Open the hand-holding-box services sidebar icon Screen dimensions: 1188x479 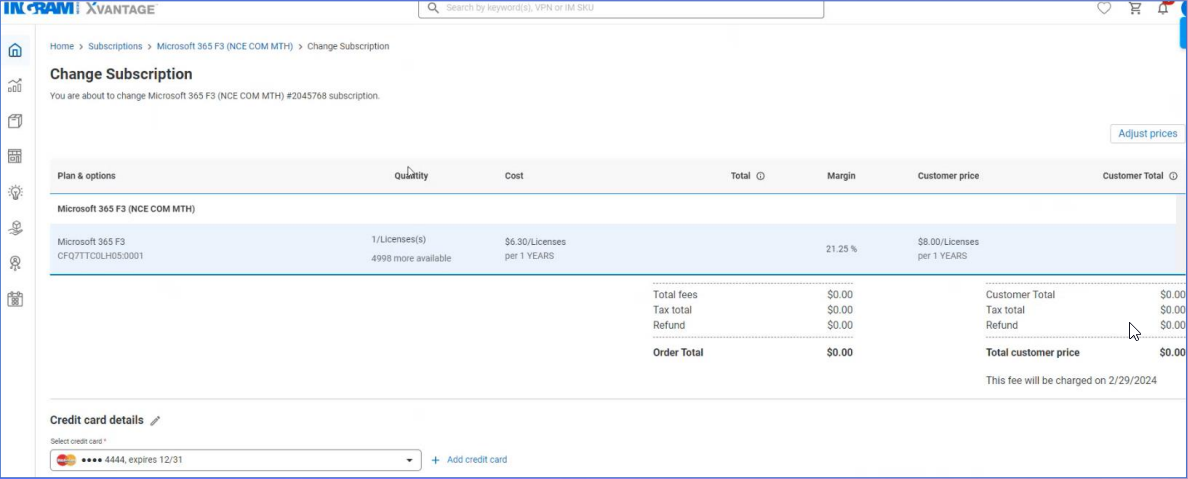[x=15, y=227]
